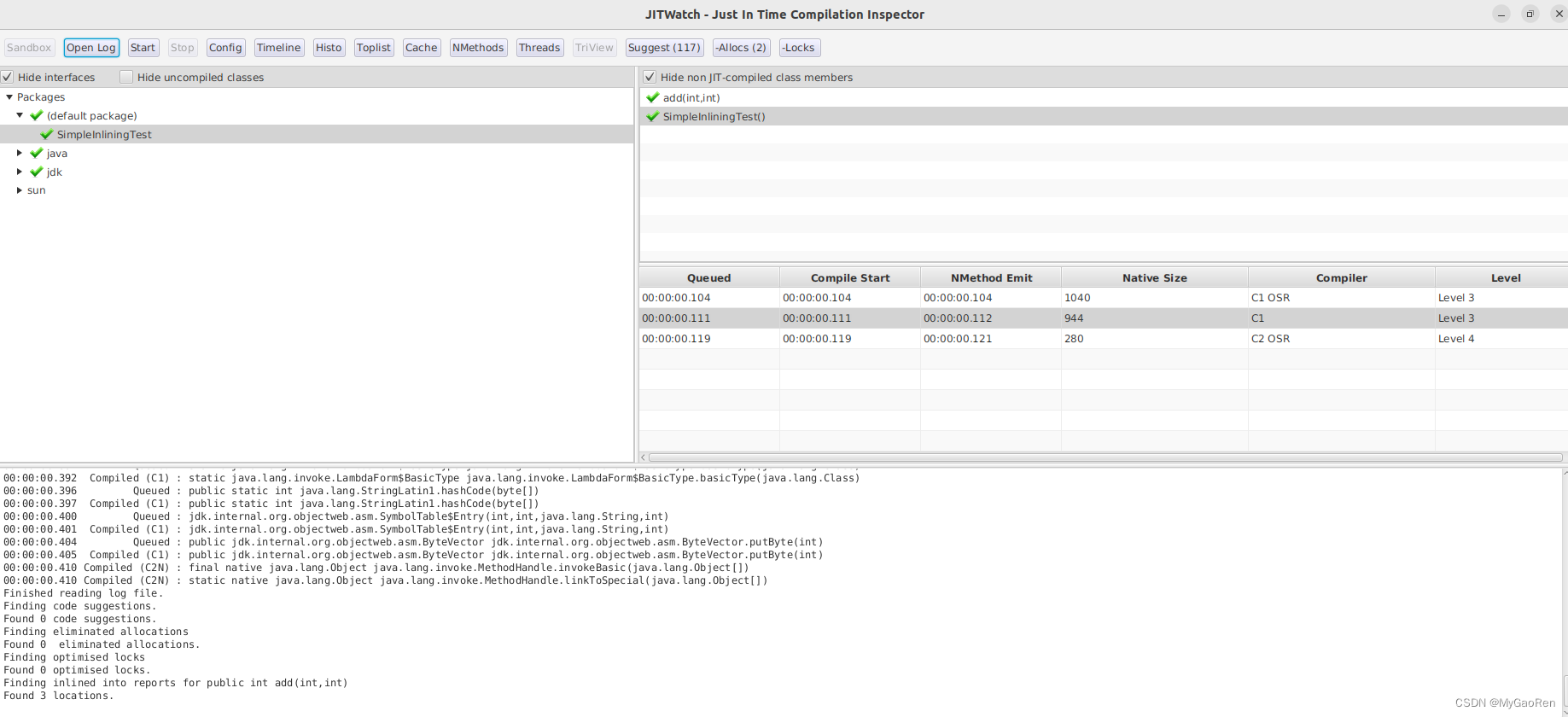Maximize the JITWatch window
1568x717 pixels.
(1530, 14)
